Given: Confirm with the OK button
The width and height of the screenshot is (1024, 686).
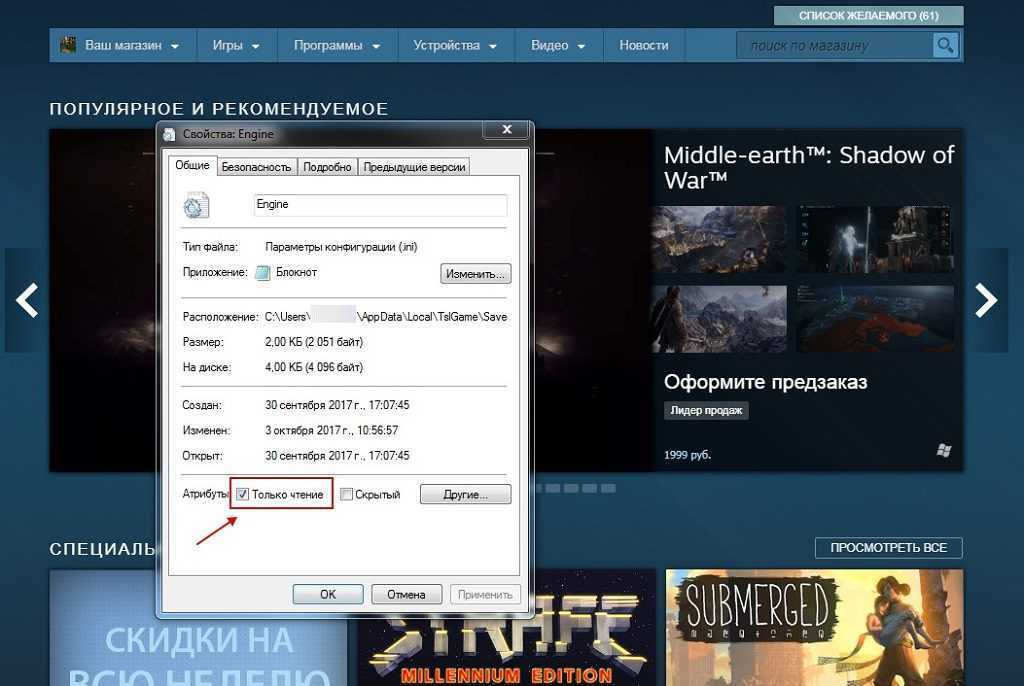Looking at the screenshot, I should point(328,594).
